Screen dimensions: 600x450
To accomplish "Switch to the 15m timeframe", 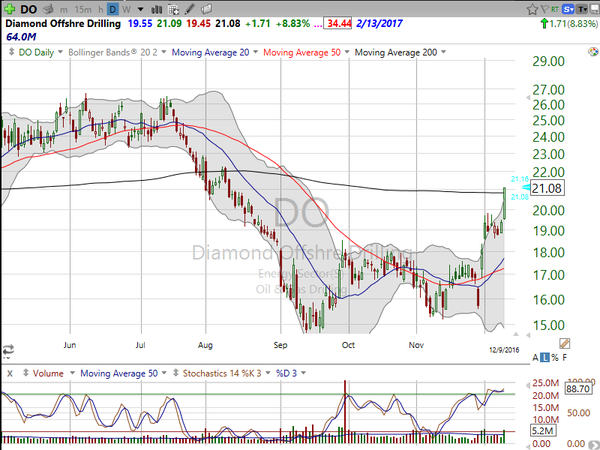I will (x=83, y=9).
